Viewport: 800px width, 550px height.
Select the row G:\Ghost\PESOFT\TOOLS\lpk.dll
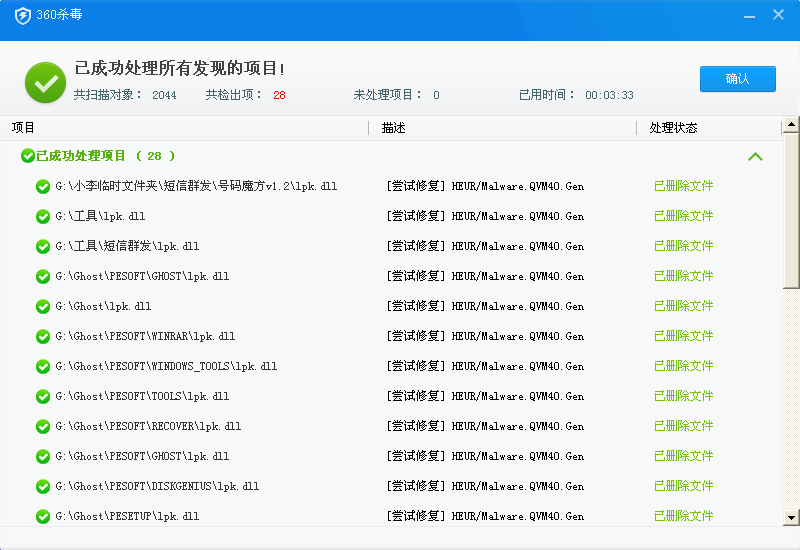(x=392, y=396)
